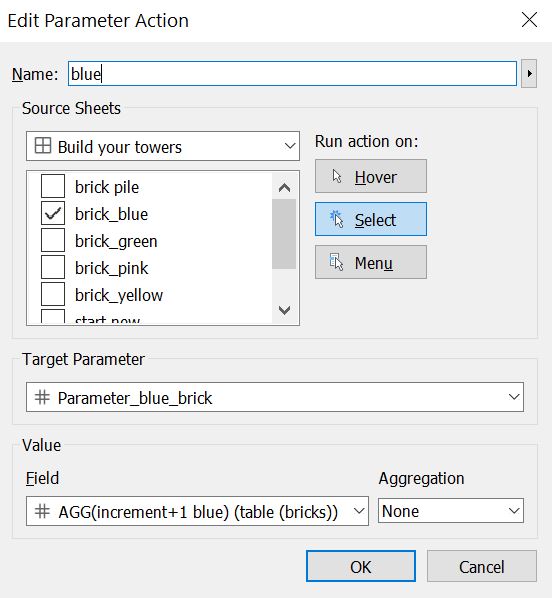Viewport: 552px width, 598px height.
Task: Click the arrow button next to Name field
Action: (x=529, y=73)
